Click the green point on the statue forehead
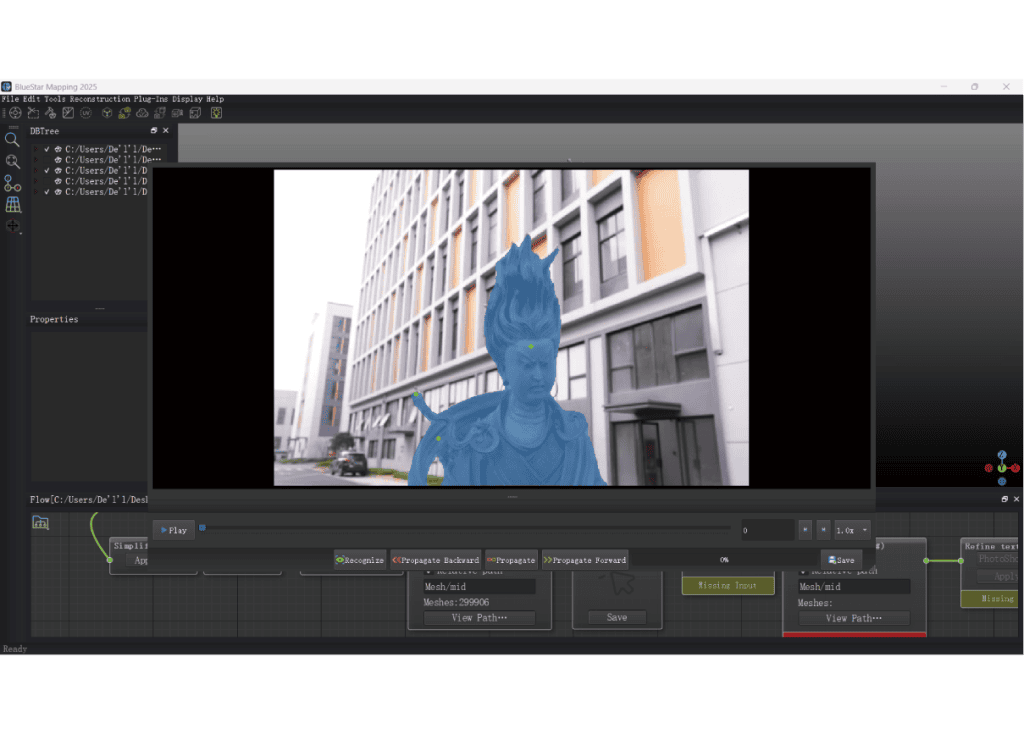1024x734 pixels. (531, 346)
